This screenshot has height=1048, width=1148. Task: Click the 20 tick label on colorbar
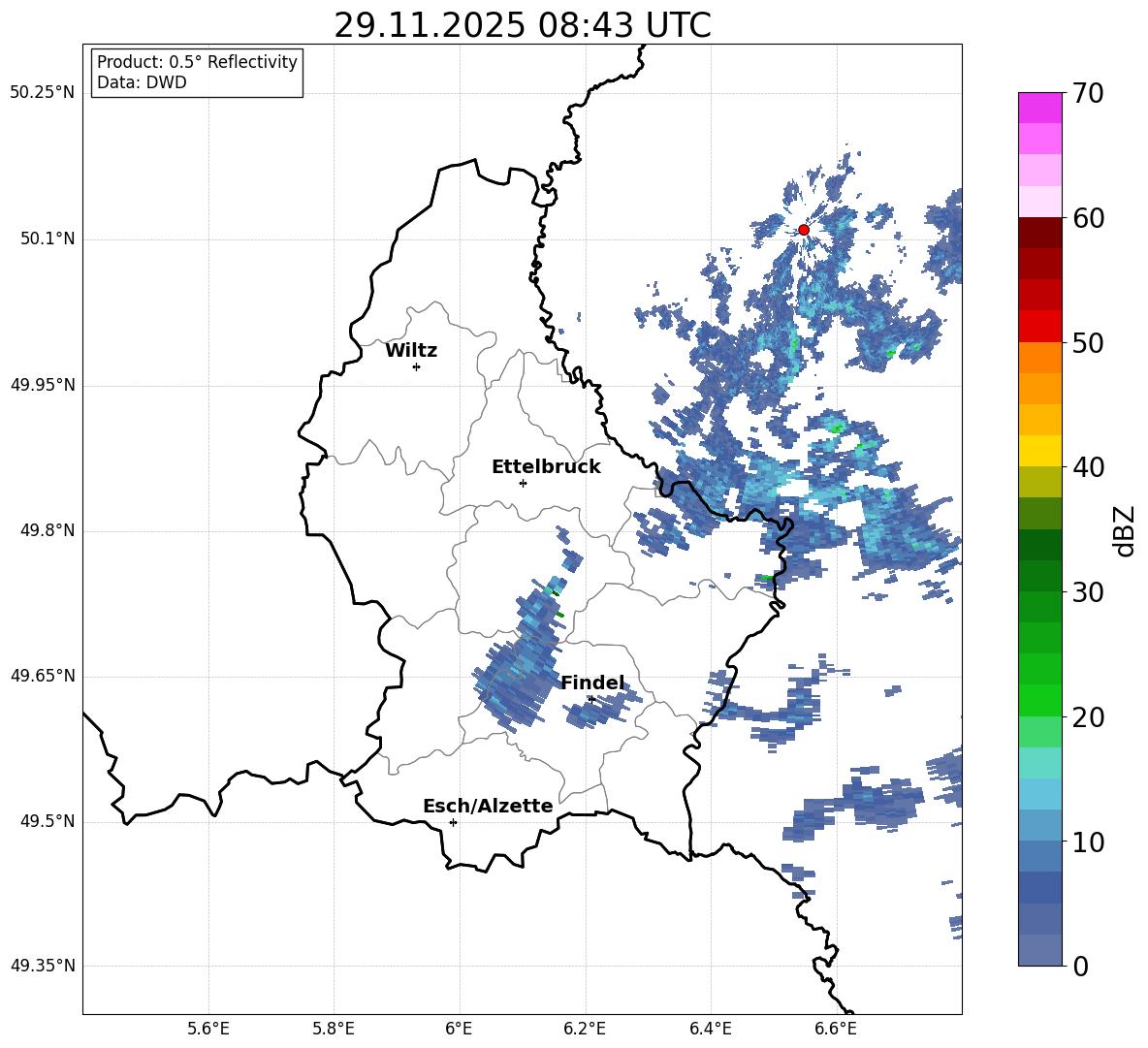tap(1087, 716)
